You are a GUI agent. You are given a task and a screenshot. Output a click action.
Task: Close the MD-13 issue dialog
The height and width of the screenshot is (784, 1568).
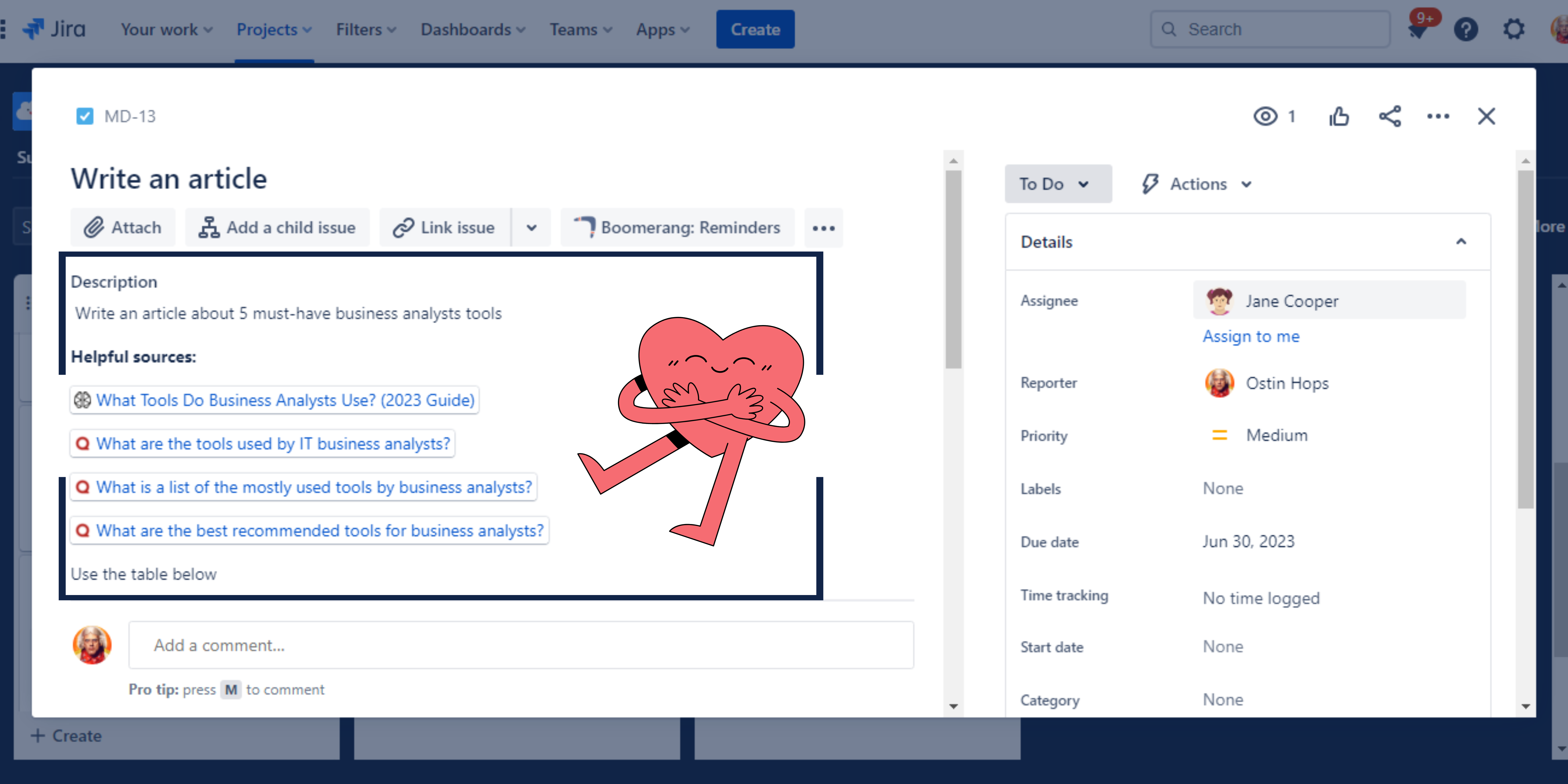coord(1486,116)
